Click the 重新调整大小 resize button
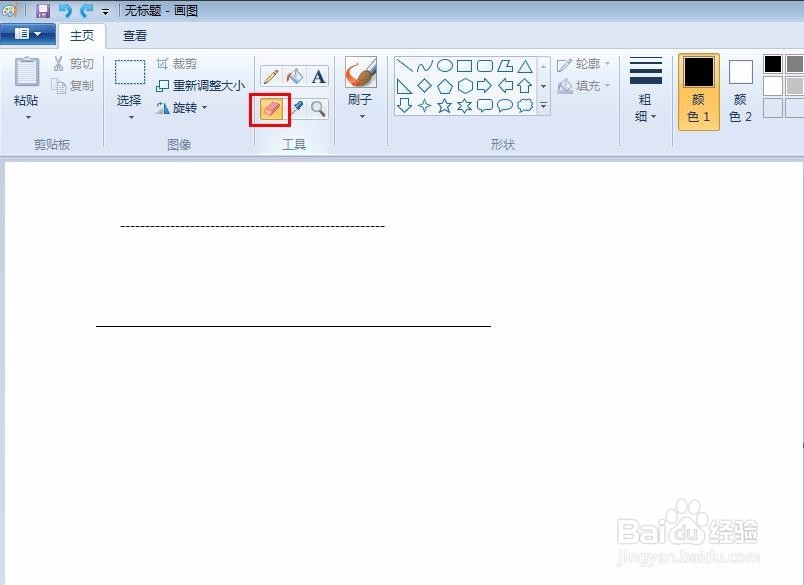 200,86
